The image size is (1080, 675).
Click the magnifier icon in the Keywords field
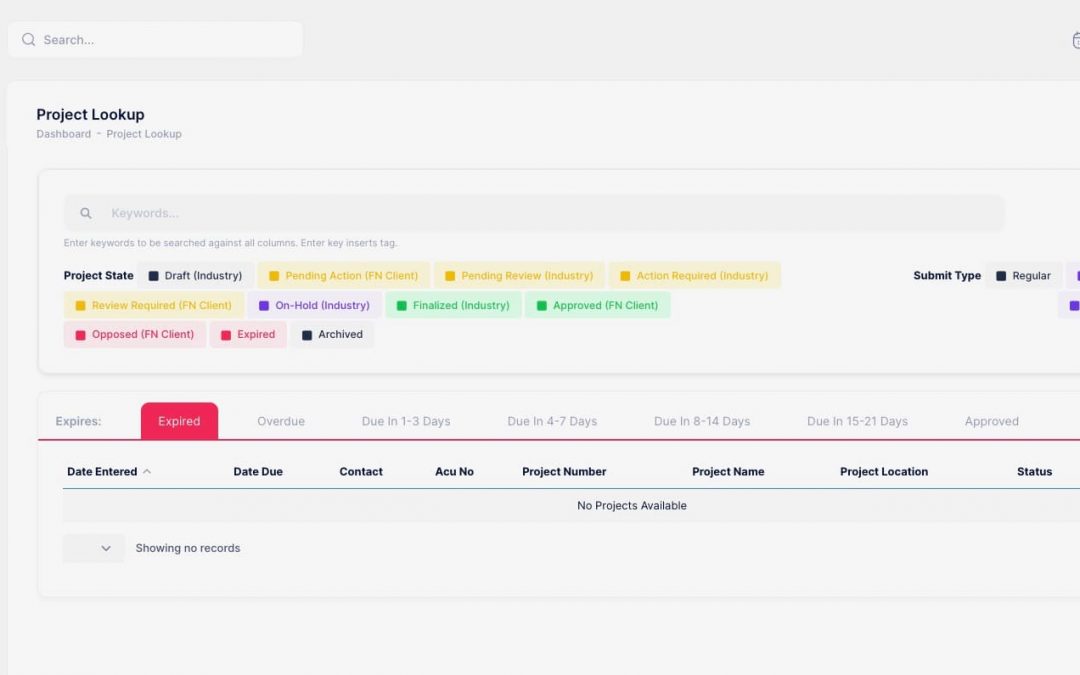pyautogui.click(x=85, y=212)
